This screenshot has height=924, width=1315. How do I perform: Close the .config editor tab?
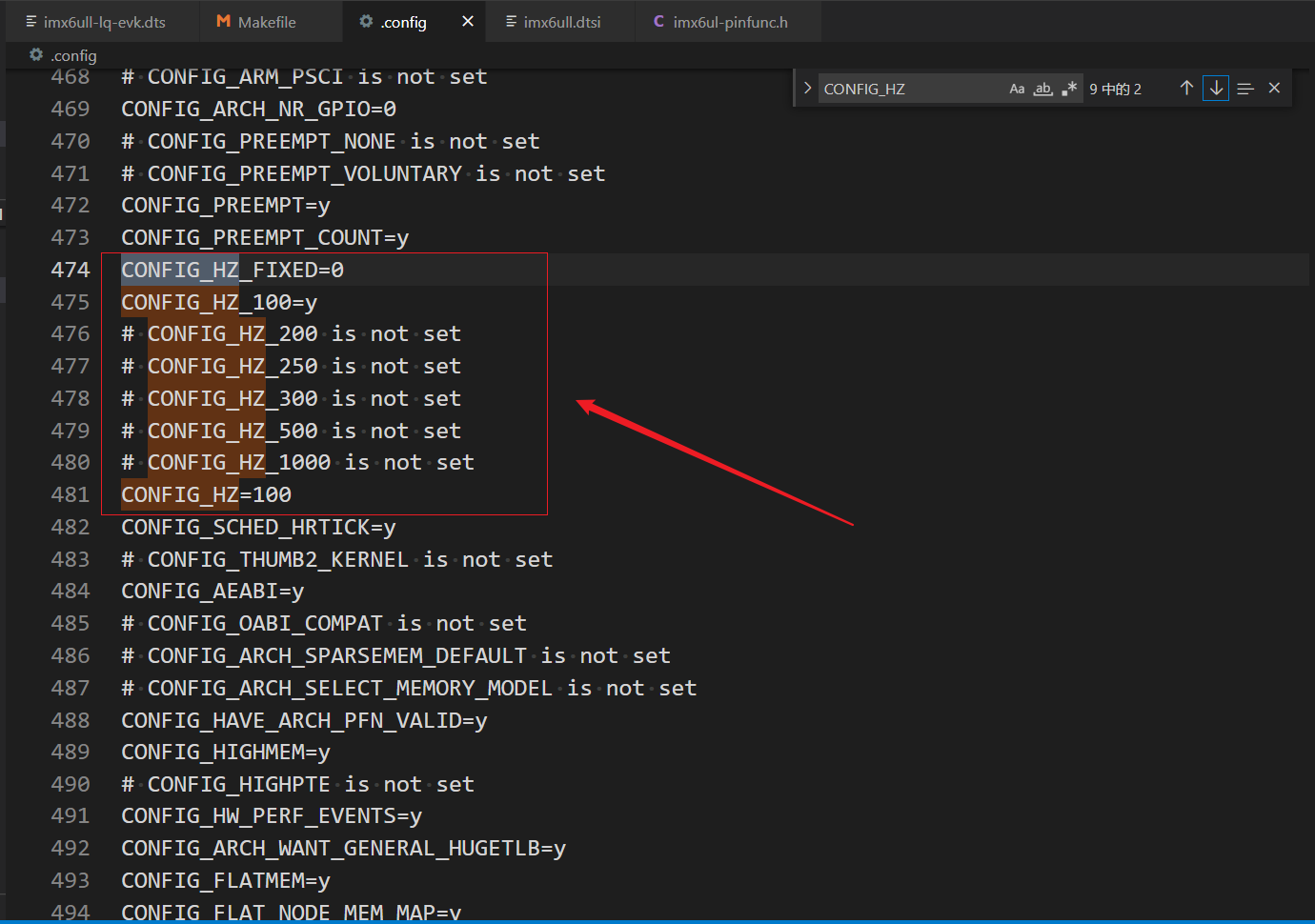point(467,21)
